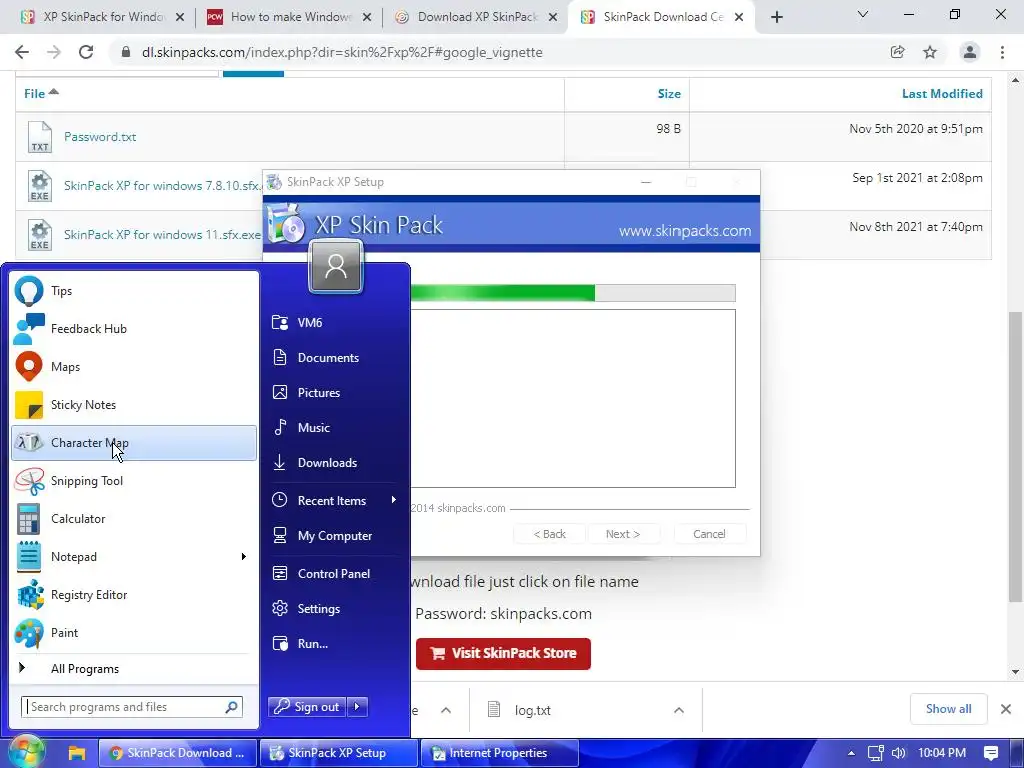Click Back in SkinPack XP Setup
Viewport: 1024px width, 768px height.
(x=550, y=534)
